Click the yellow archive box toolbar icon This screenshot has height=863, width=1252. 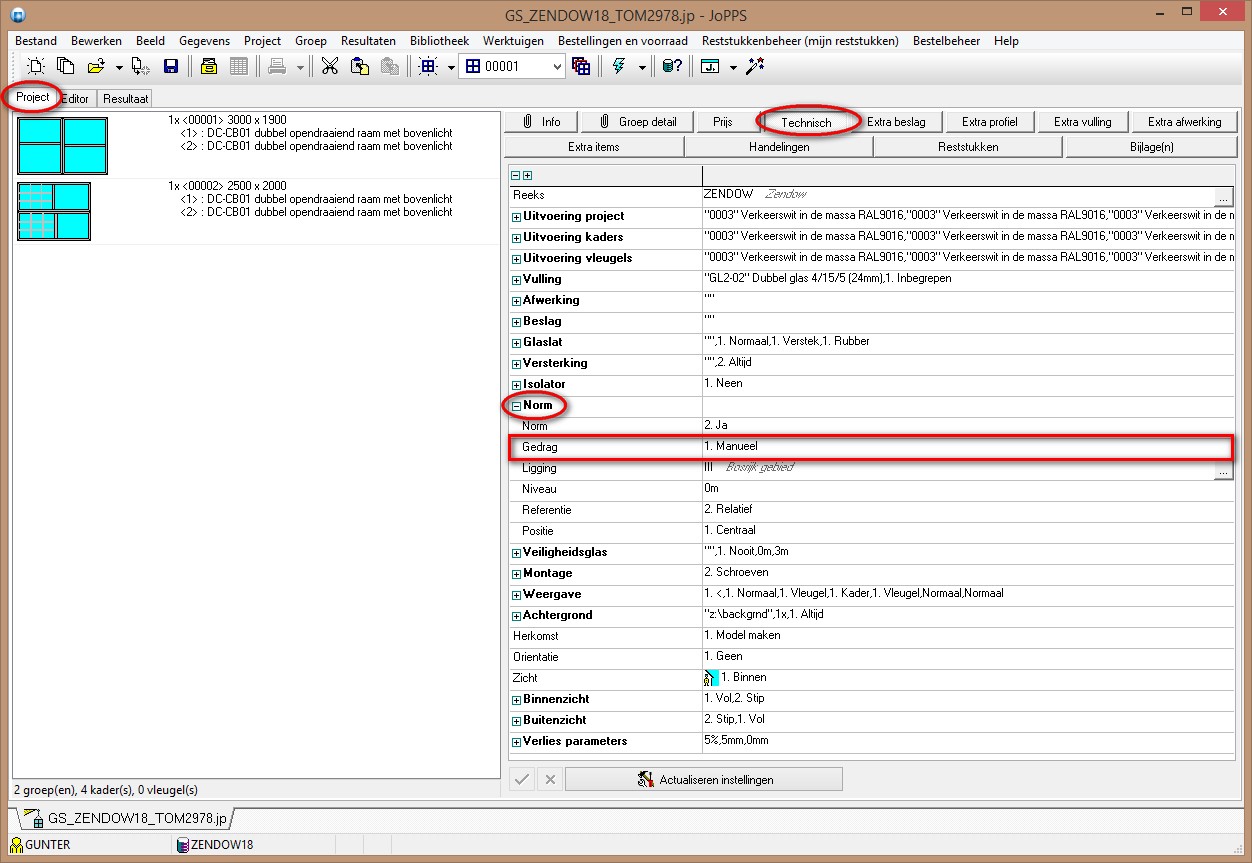[208, 67]
